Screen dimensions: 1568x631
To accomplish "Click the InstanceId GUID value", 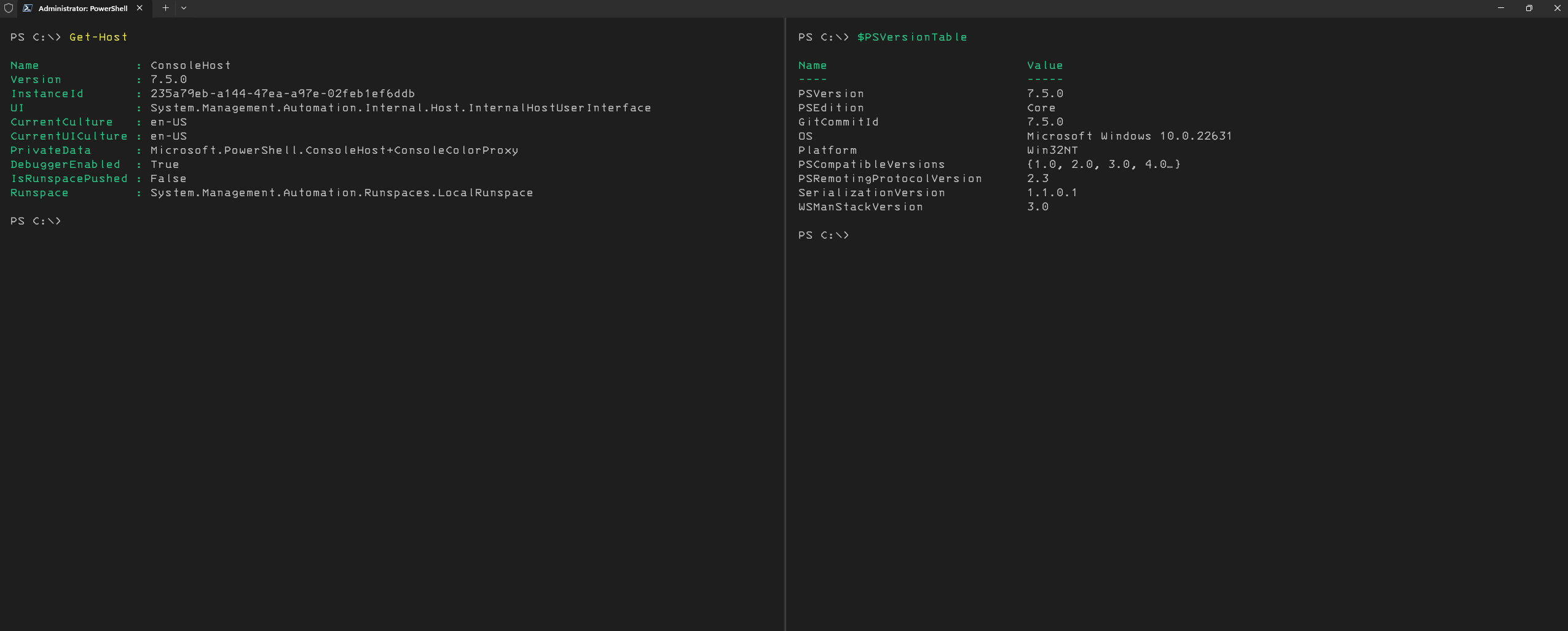I will (x=283, y=93).
